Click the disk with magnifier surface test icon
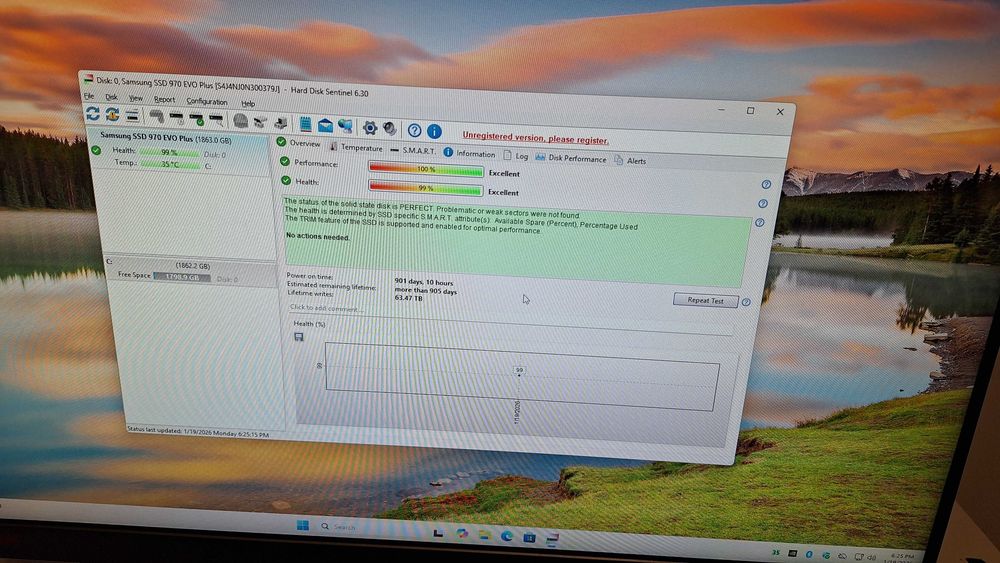The height and width of the screenshot is (563, 1000). (216, 119)
